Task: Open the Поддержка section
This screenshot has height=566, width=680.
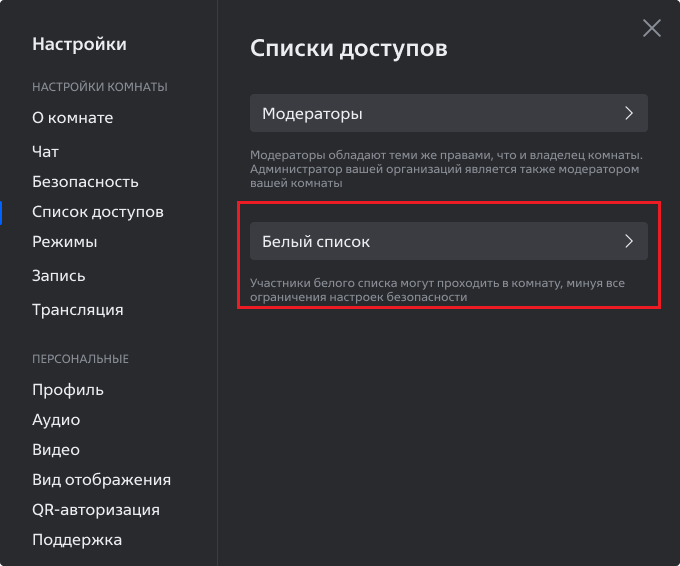Action: pos(77,540)
